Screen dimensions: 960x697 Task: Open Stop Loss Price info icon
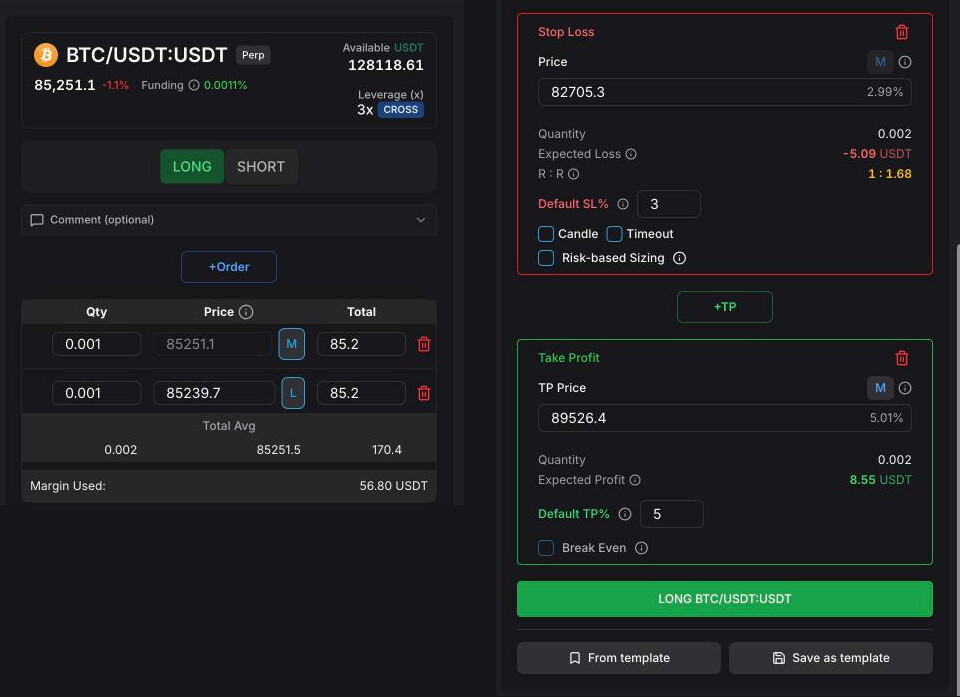click(905, 62)
